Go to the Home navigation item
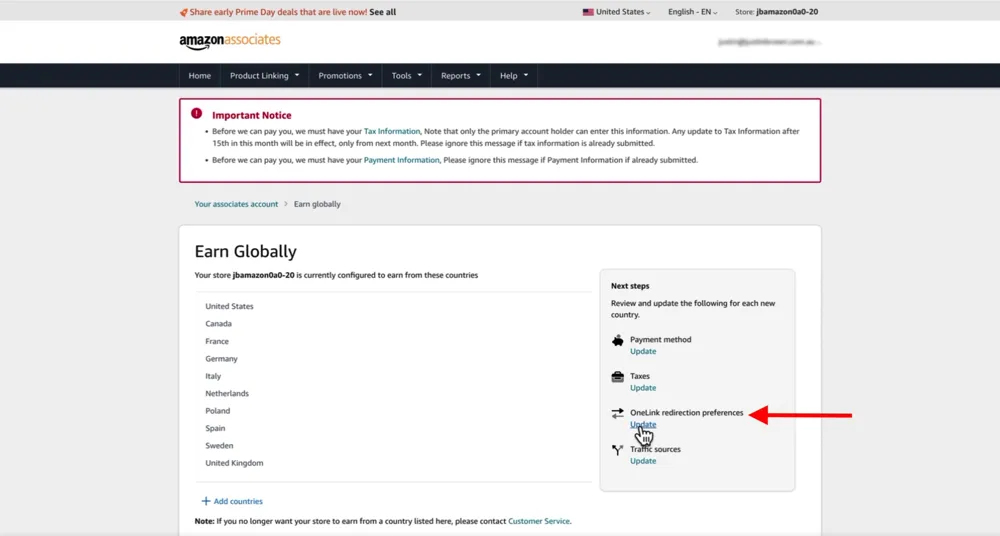Screen dimensions: 1000x536 click(200, 76)
